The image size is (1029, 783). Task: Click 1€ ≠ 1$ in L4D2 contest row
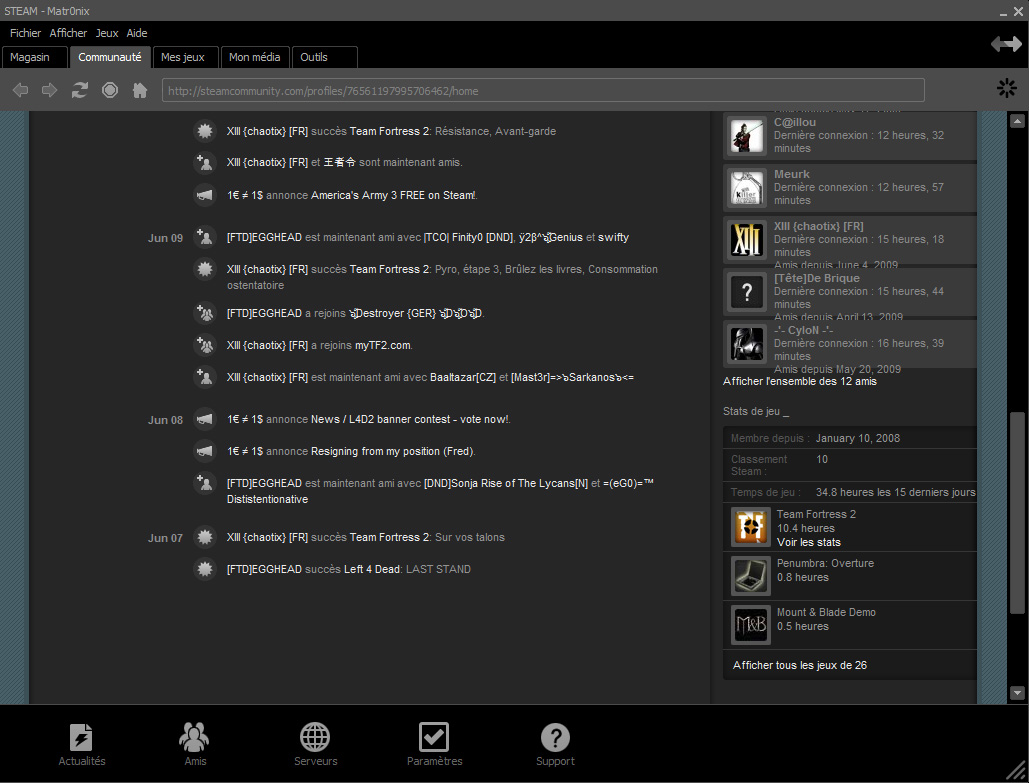click(x=245, y=419)
